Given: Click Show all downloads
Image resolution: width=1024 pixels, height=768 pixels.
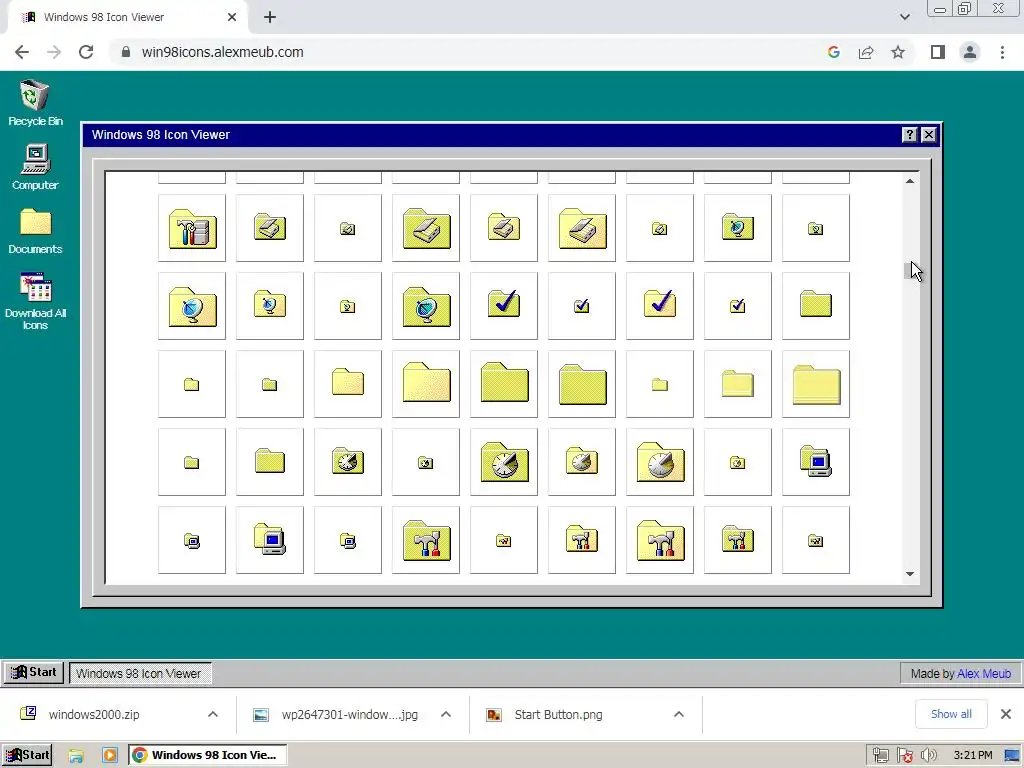Looking at the screenshot, I should (x=951, y=714).
